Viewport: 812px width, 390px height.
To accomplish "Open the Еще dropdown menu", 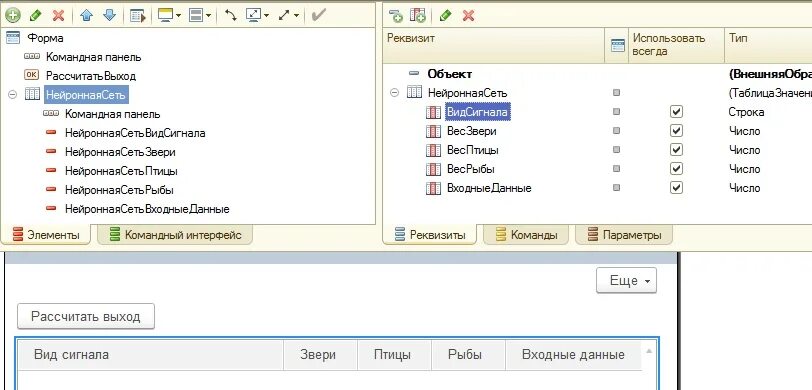I will 627,281.
